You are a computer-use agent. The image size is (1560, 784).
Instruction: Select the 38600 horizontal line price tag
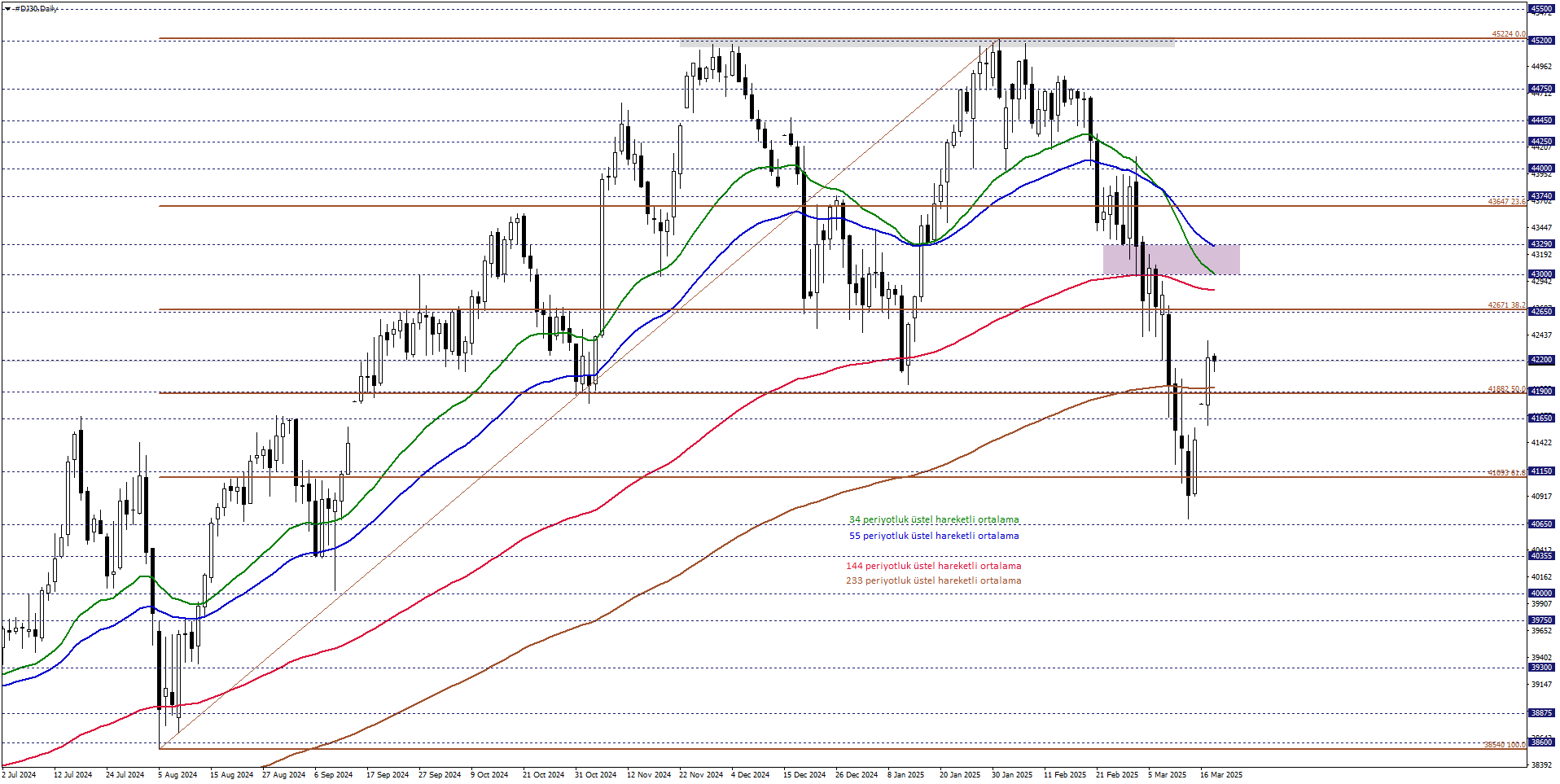coord(1542,742)
